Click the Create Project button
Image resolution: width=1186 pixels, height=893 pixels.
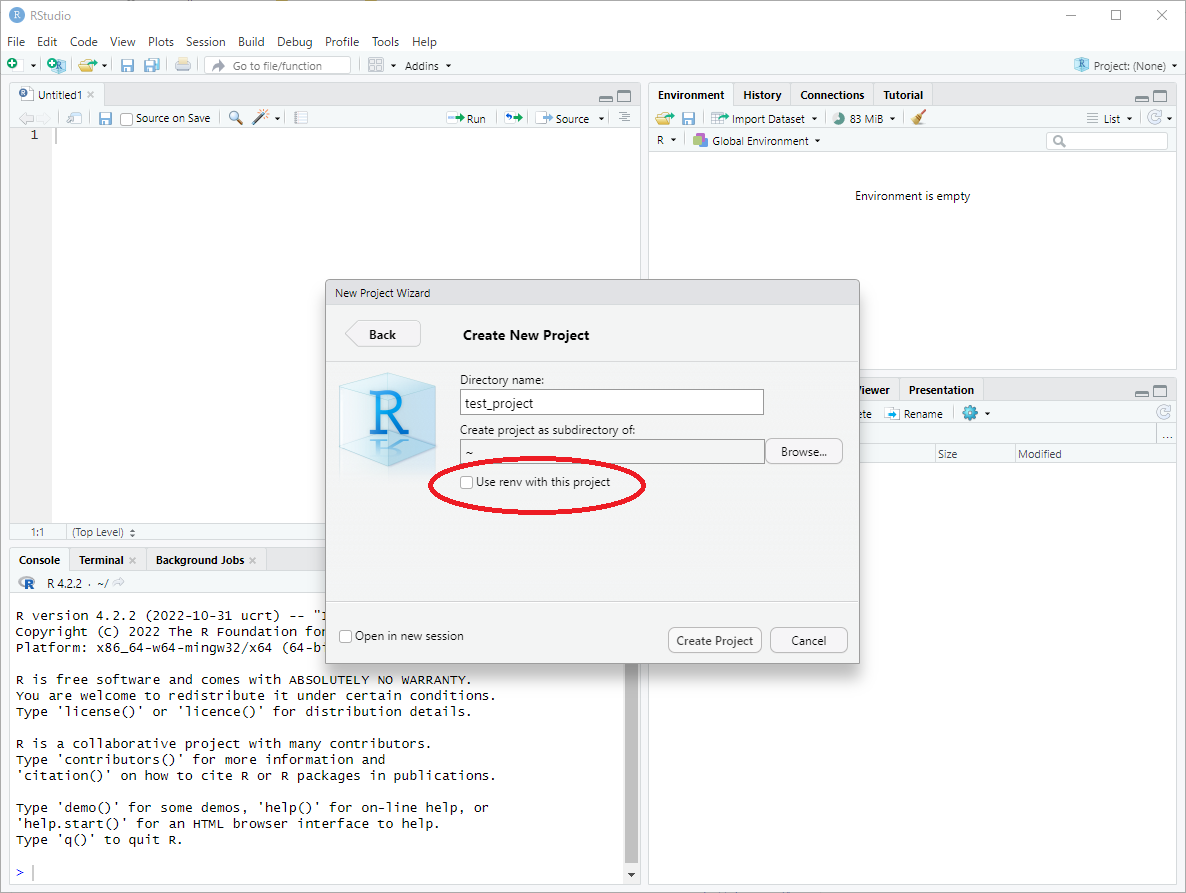point(715,641)
